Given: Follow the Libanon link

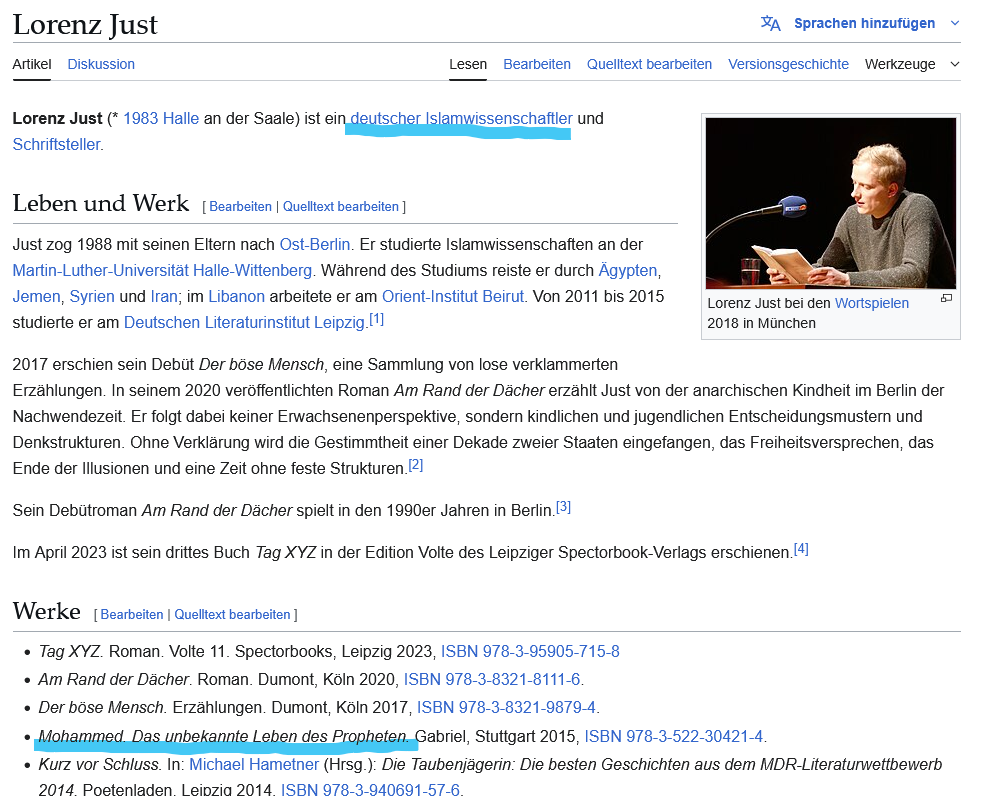Looking at the screenshot, I should (237, 296).
